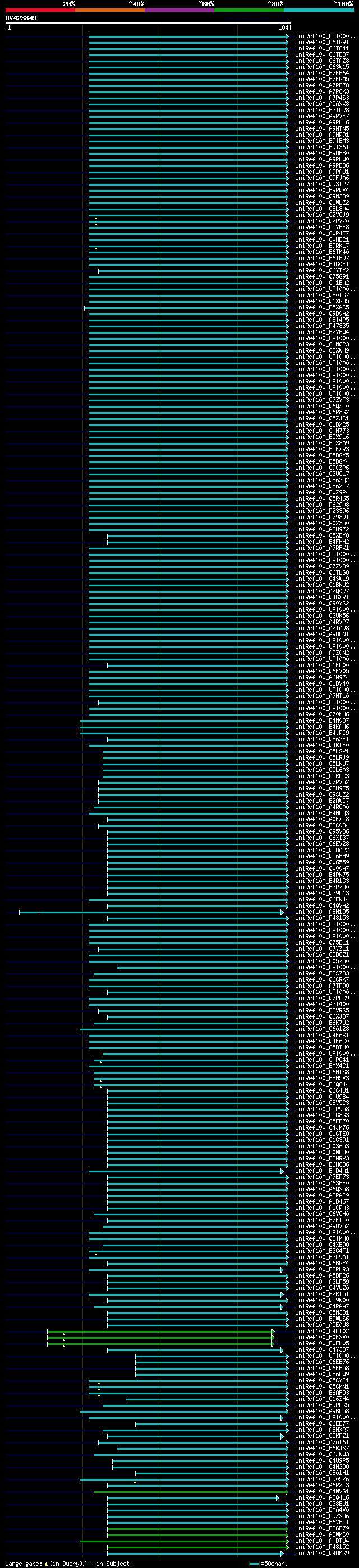Viewport: 359px width, 1568px height.
Task: Select hit UniRef100_P47835
Action: tap(322, 326)
